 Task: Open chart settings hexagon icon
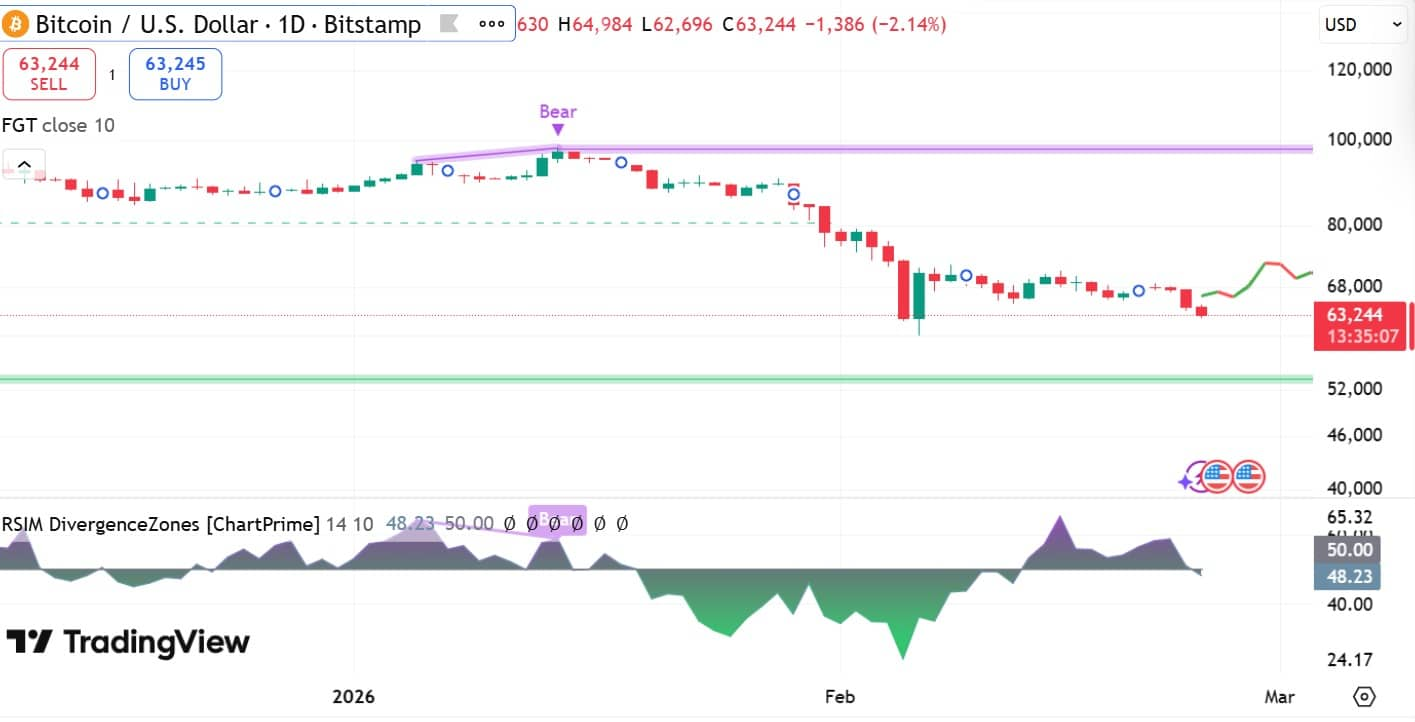[1364, 696]
